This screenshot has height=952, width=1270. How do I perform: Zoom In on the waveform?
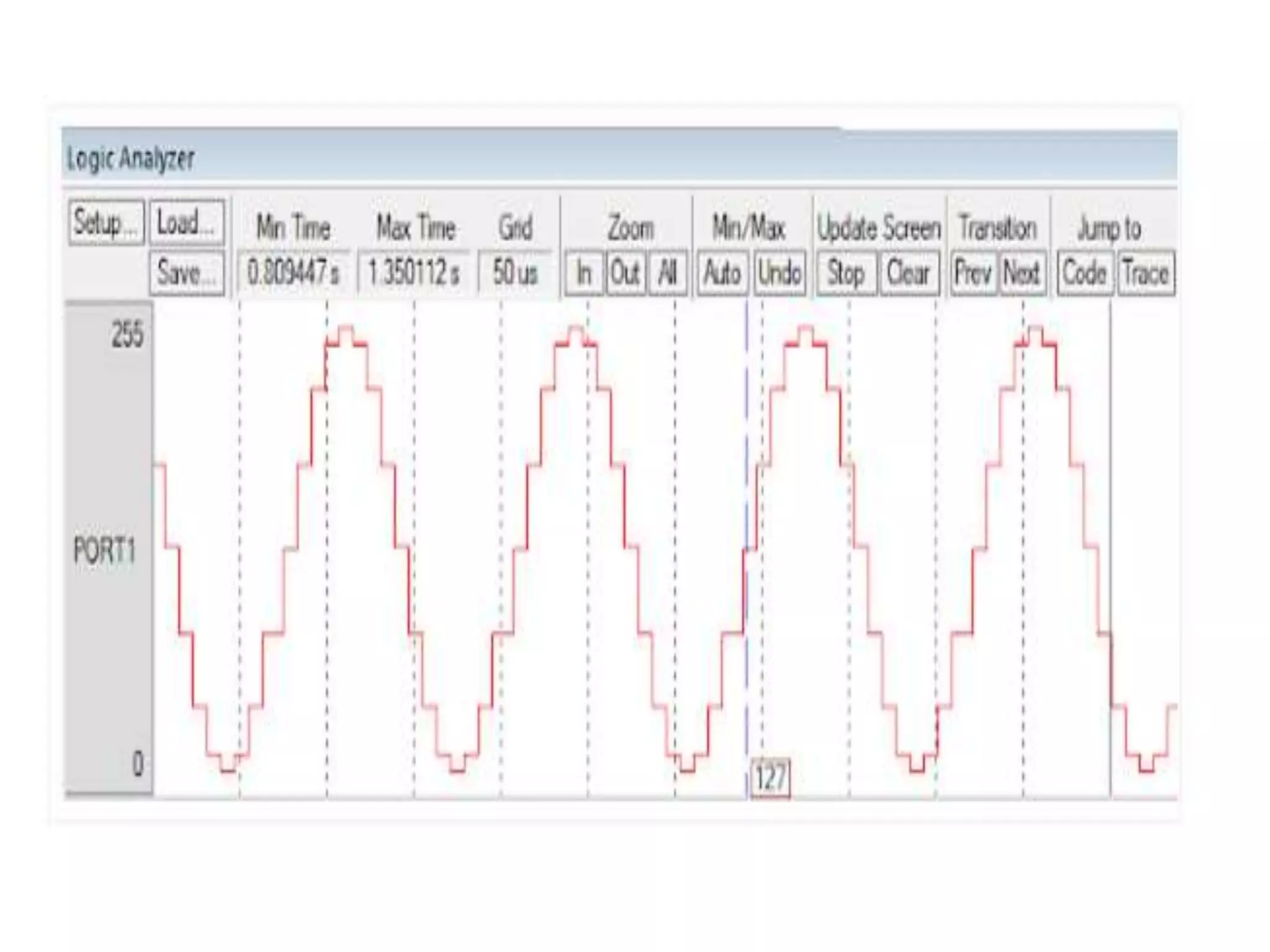(x=584, y=273)
